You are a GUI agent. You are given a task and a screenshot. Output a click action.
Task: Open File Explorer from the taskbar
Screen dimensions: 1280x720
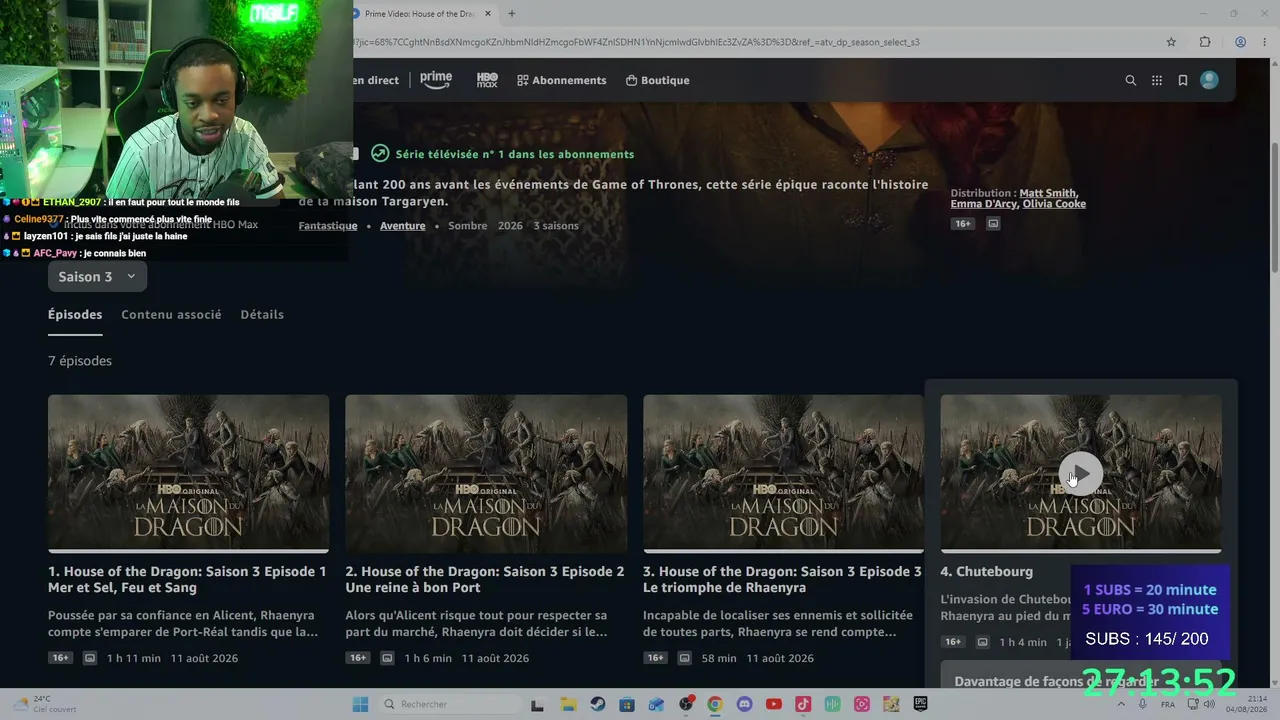(568, 704)
